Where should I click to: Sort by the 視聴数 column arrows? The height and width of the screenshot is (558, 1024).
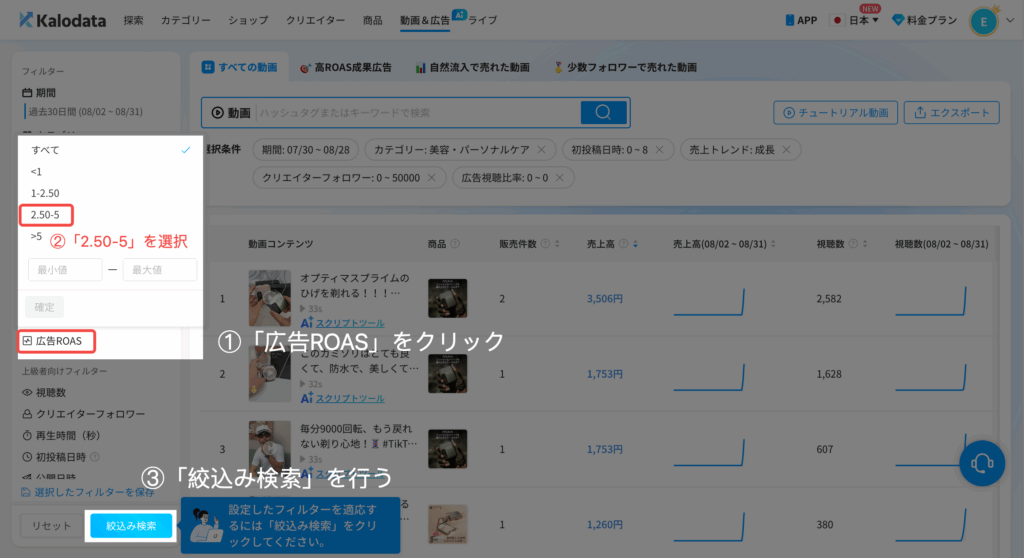865,244
